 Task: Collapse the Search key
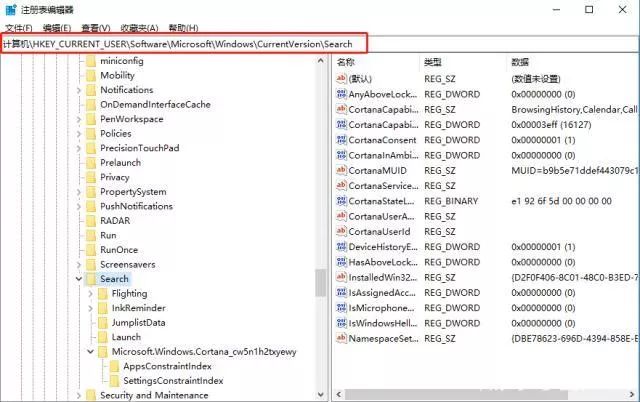(79, 279)
